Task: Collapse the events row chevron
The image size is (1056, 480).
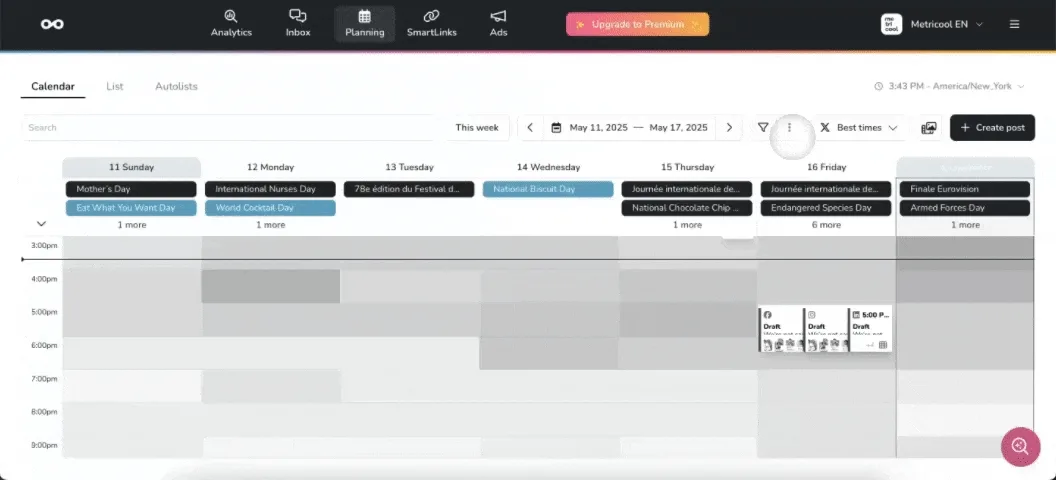Action: (41, 224)
